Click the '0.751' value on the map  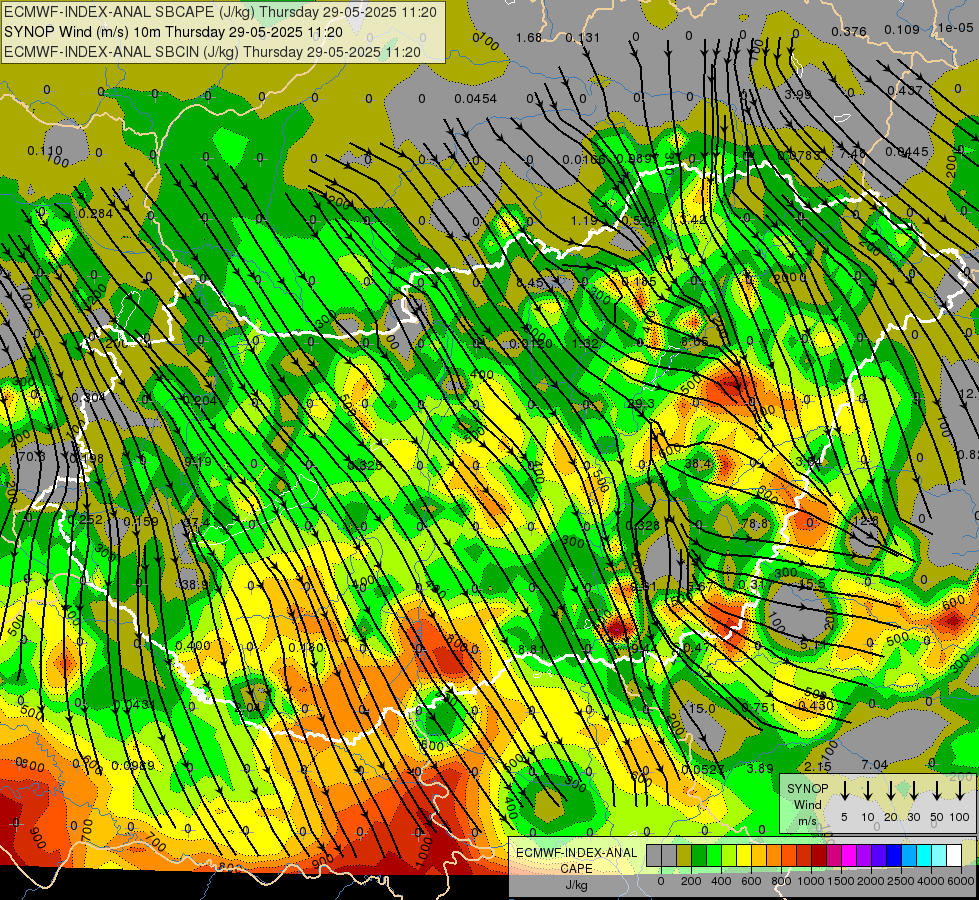(x=759, y=707)
